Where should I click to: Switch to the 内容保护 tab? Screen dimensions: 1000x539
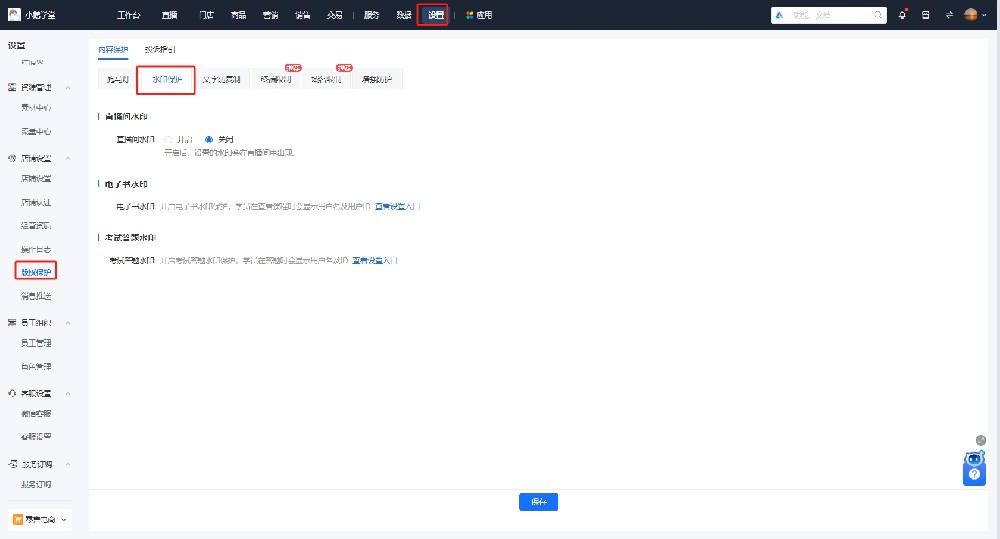pos(113,50)
